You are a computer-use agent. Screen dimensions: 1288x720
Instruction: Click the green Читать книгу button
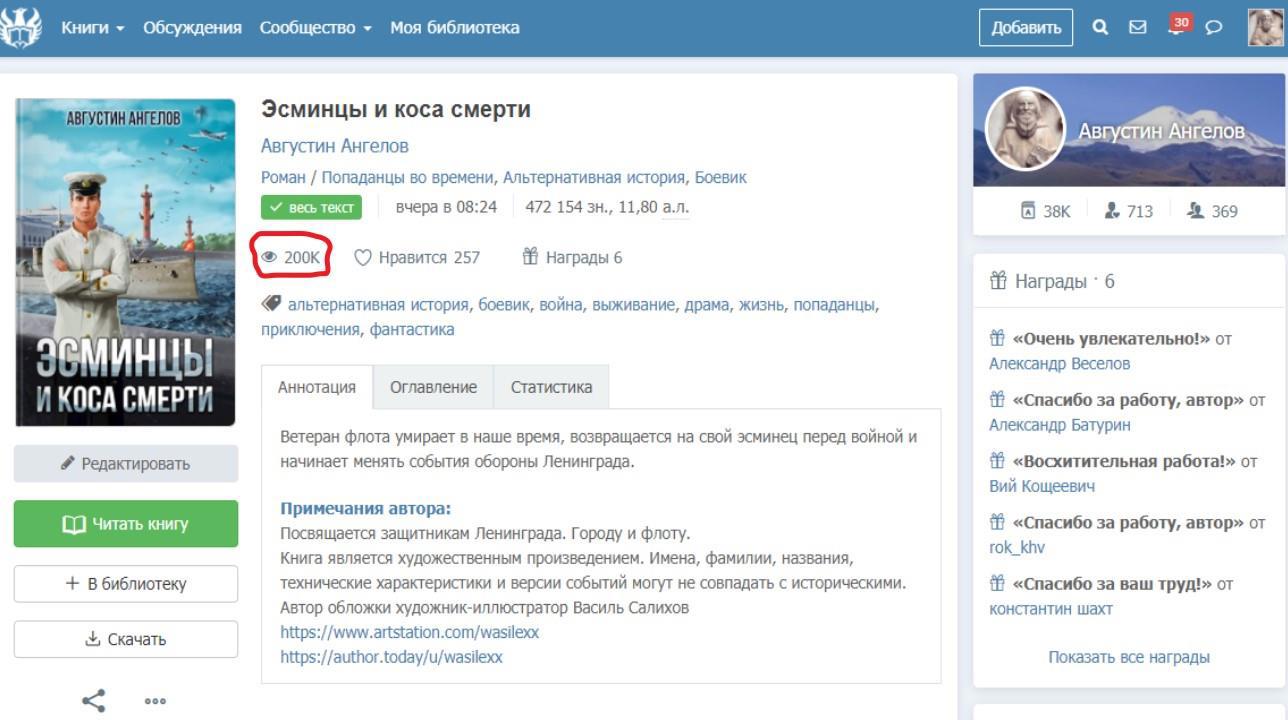point(126,524)
